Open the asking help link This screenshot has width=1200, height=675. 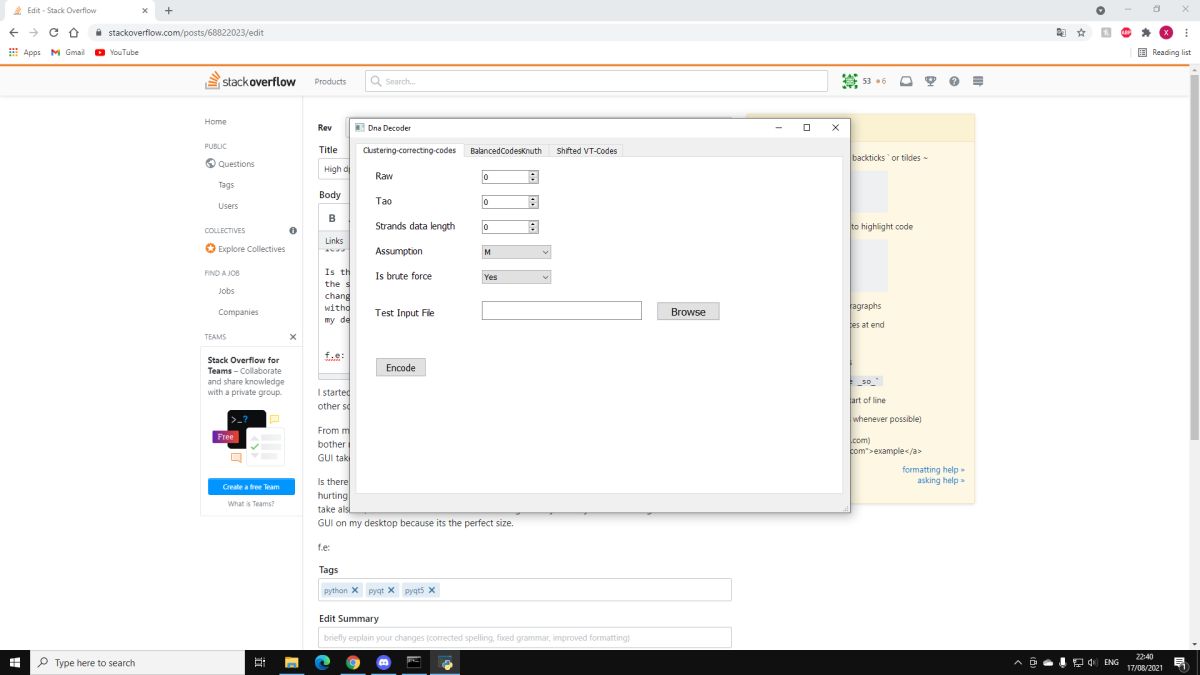point(941,480)
